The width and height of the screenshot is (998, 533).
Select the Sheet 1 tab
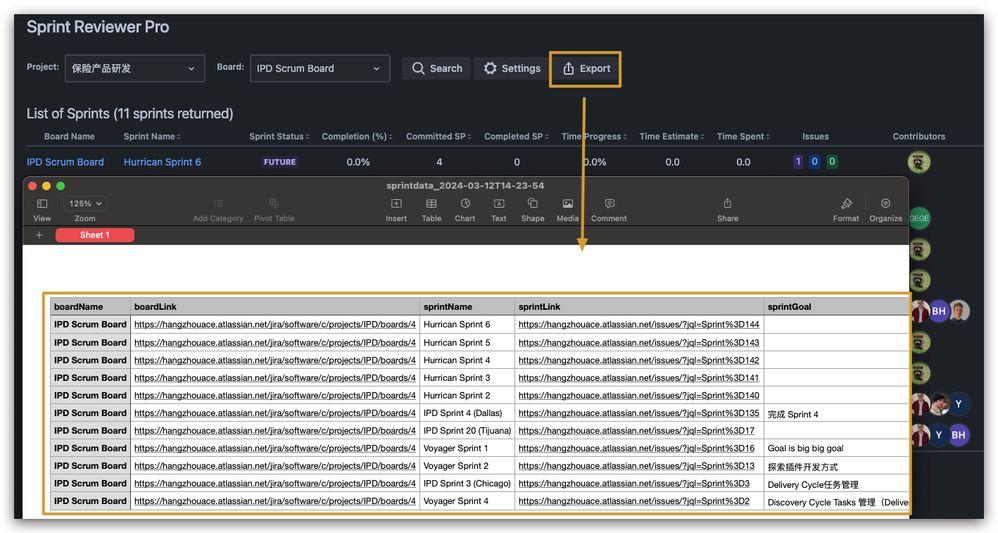[x=95, y=235]
